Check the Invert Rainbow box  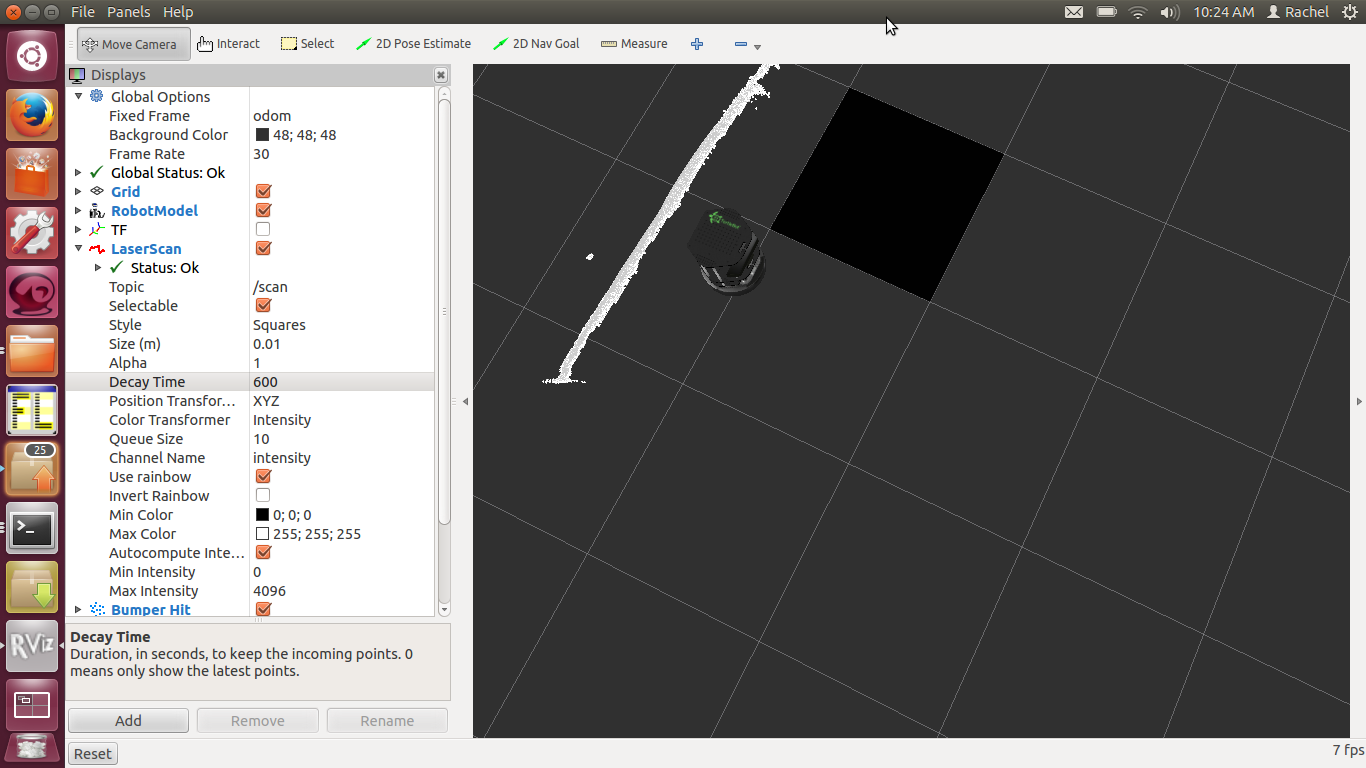click(263, 496)
